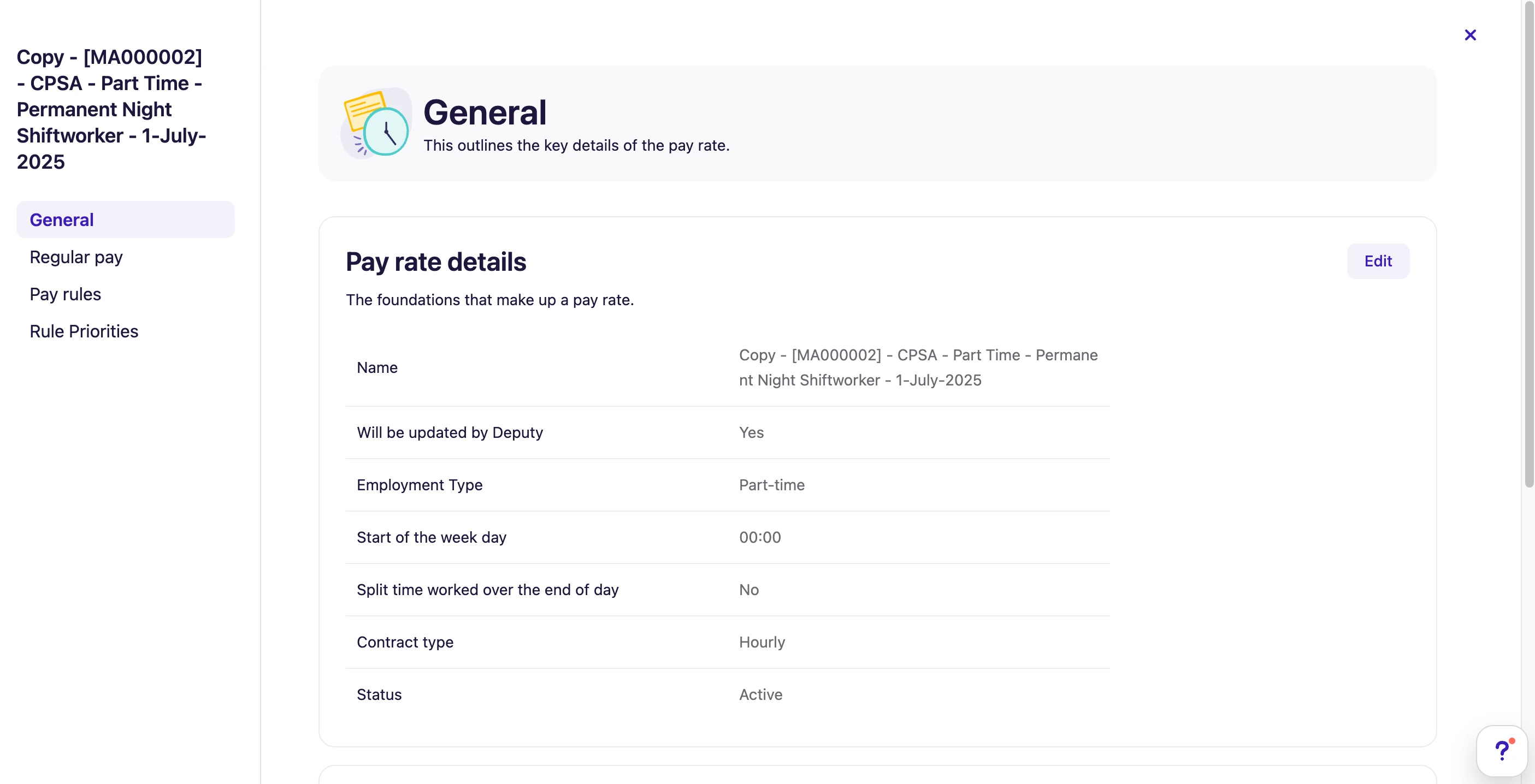The image size is (1535, 784).
Task: Open the help widget with notification dot
Action: click(1502, 750)
